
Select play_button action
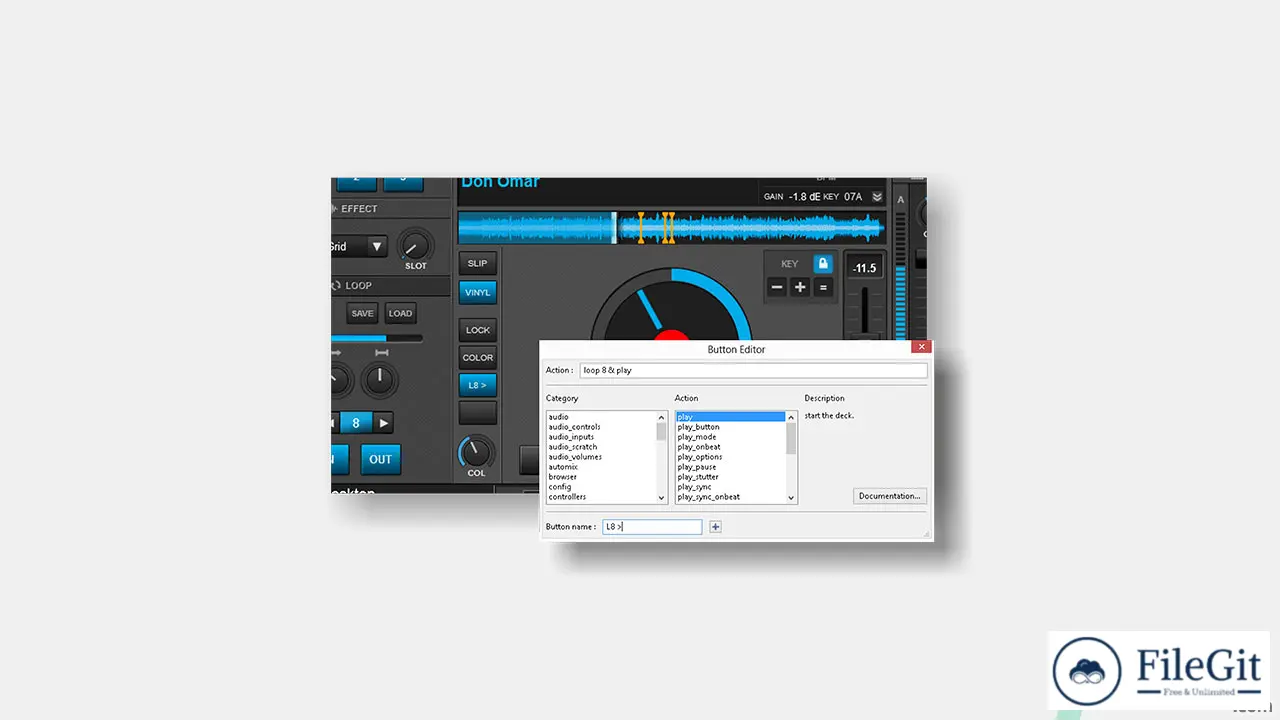[x=731, y=427]
